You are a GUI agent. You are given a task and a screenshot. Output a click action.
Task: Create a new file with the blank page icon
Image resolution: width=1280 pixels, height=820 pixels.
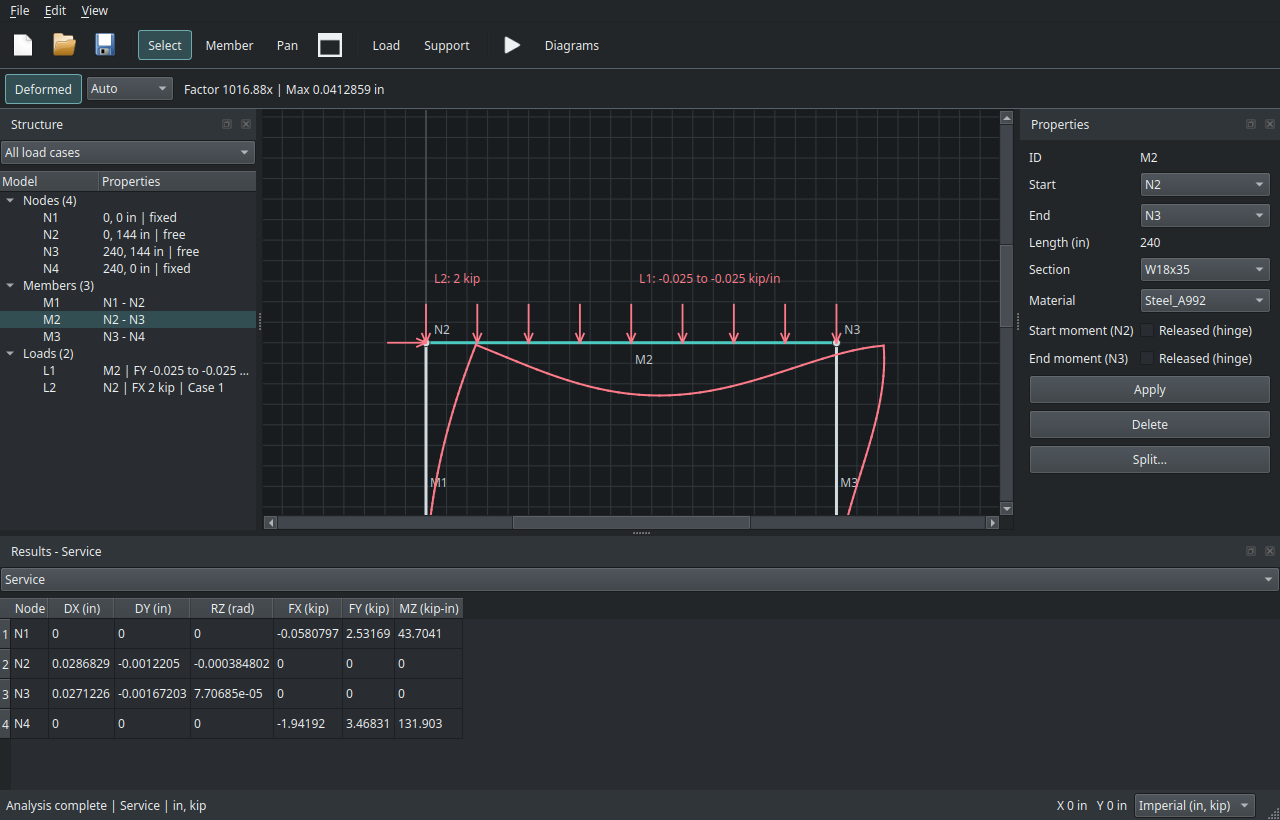(x=23, y=45)
